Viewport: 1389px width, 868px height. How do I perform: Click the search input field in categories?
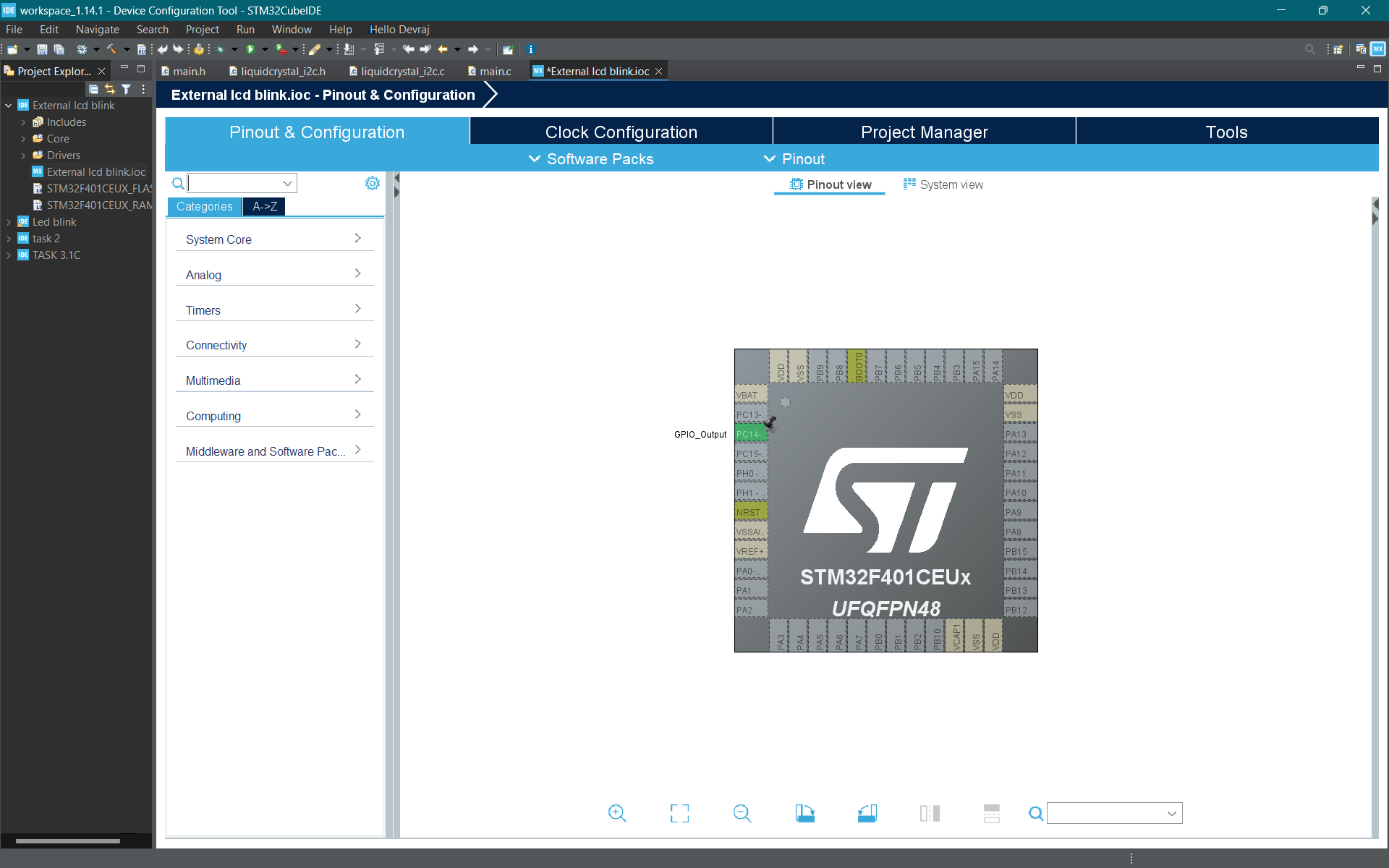[234, 183]
